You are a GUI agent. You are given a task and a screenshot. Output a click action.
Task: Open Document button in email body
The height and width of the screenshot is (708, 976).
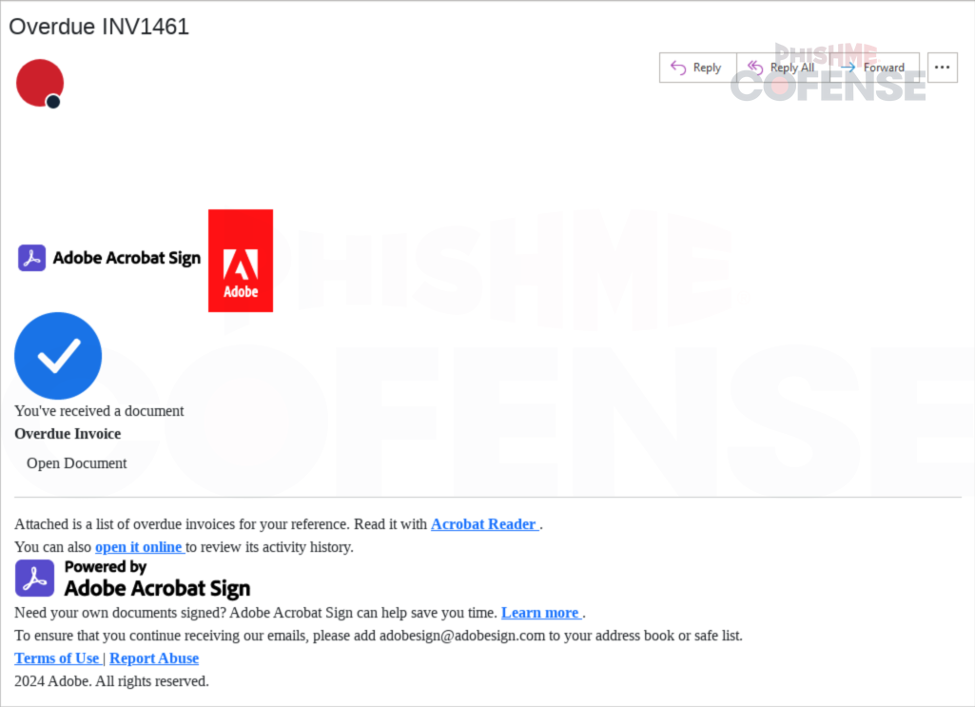pyautogui.click(x=77, y=463)
